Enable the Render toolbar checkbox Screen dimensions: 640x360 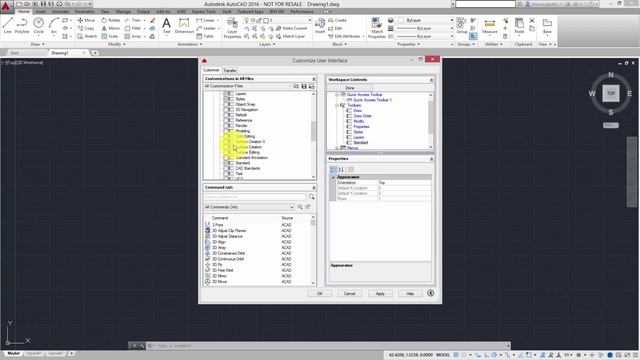pyautogui.click(x=226, y=126)
